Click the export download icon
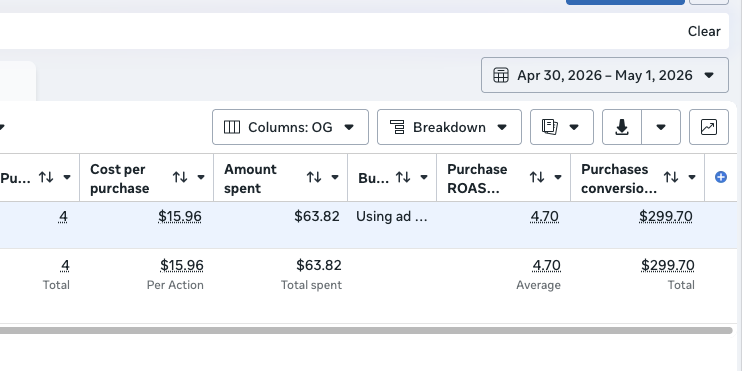Screen dimensions: 742x371 point(622,127)
